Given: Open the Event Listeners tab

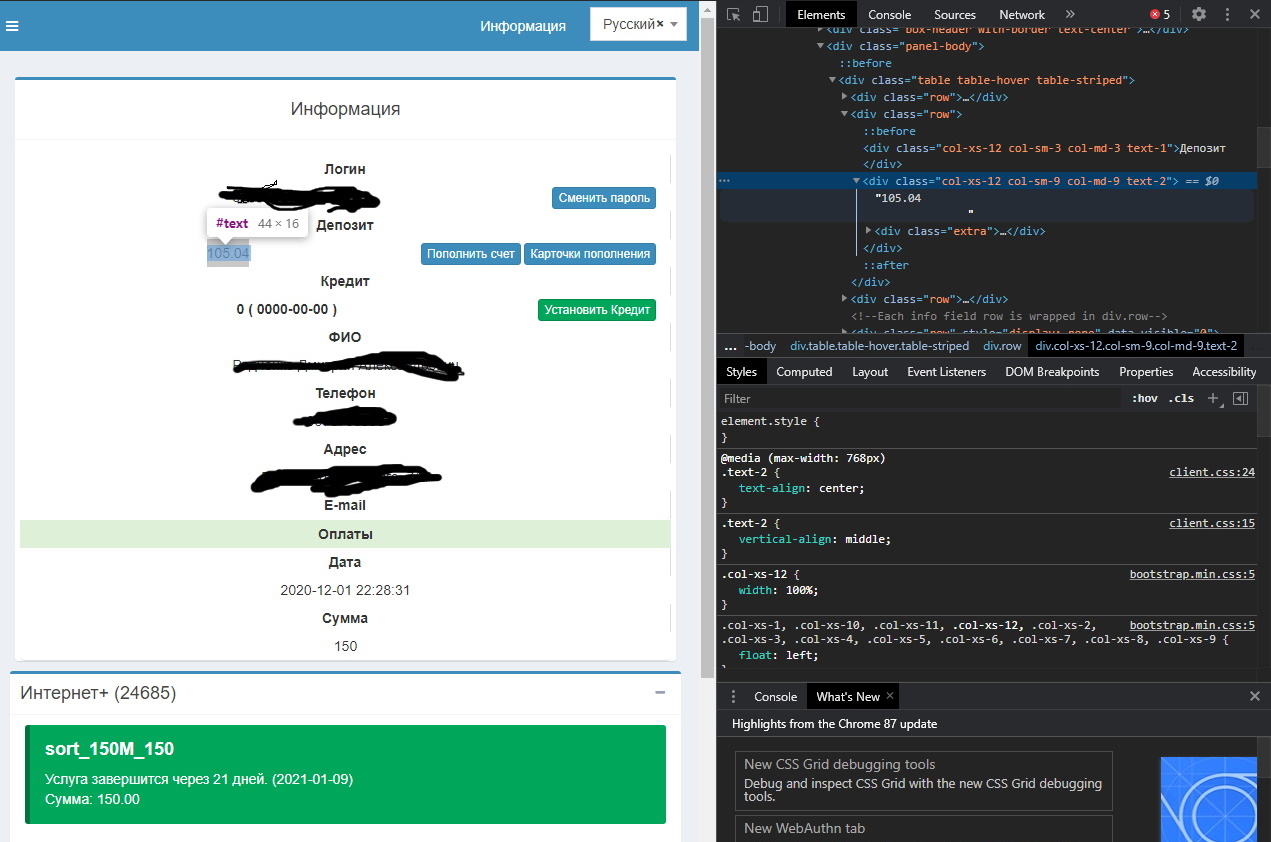Looking at the screenshot, I should pyautogui.click(x=946, y=371).
